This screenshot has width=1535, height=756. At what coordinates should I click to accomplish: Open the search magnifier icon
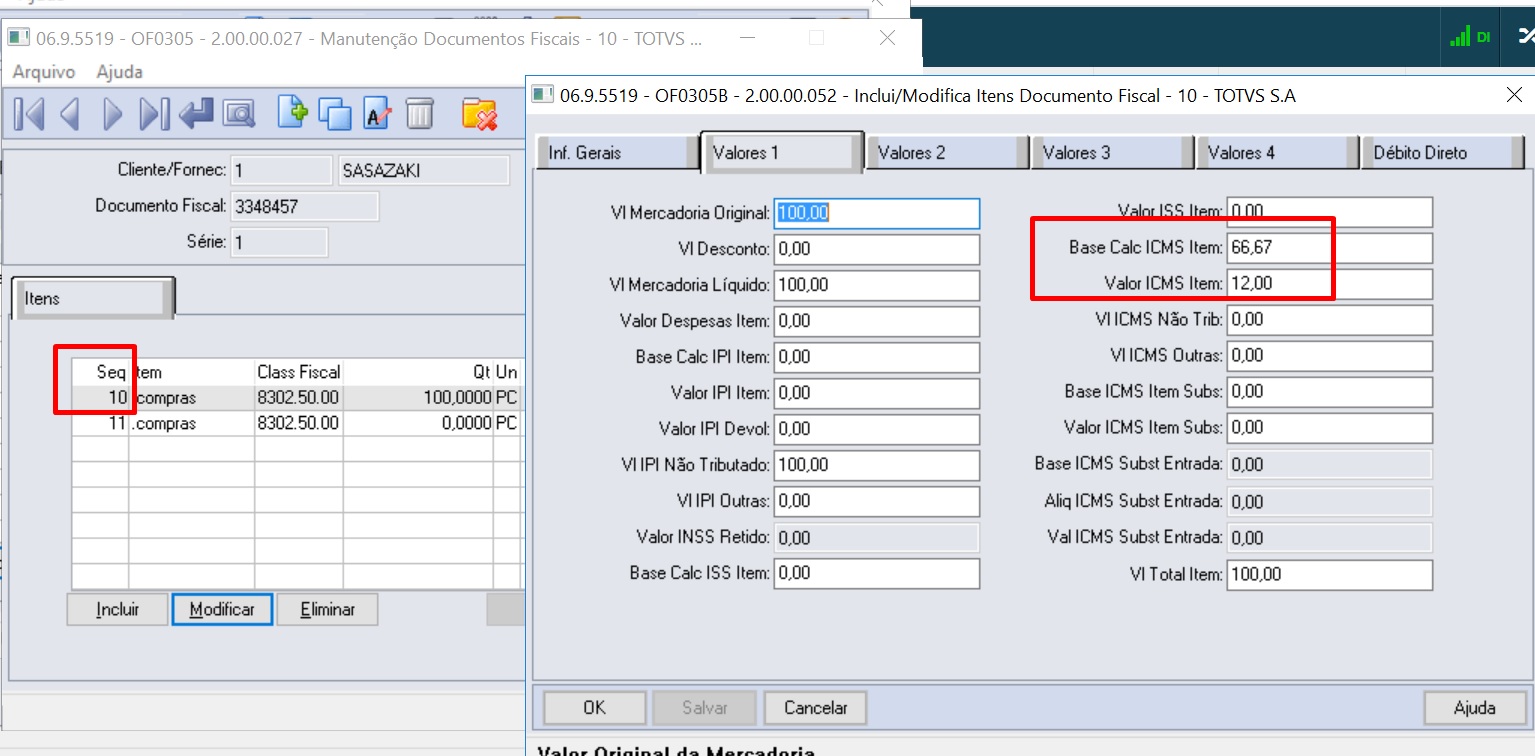pyautogui.click(x=239, y=114)
